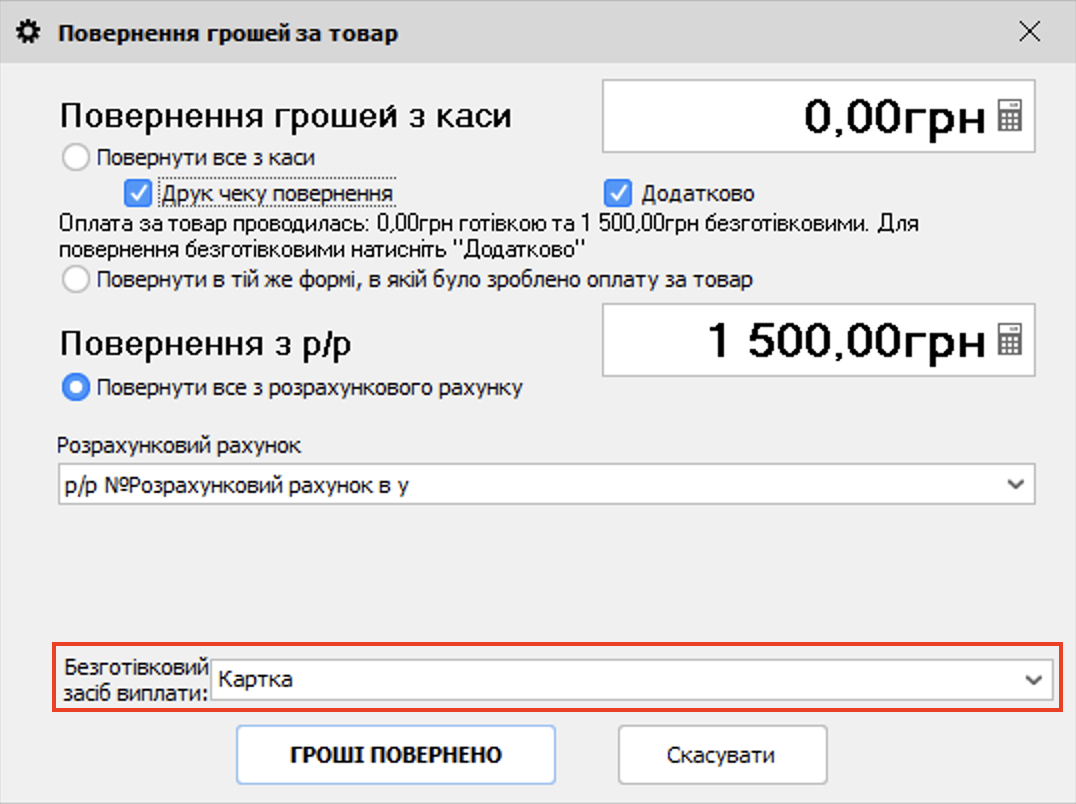Click the 'Скасувати' button
The height and width of the screenshot is (804, 1076).
[x=721, y=755]
